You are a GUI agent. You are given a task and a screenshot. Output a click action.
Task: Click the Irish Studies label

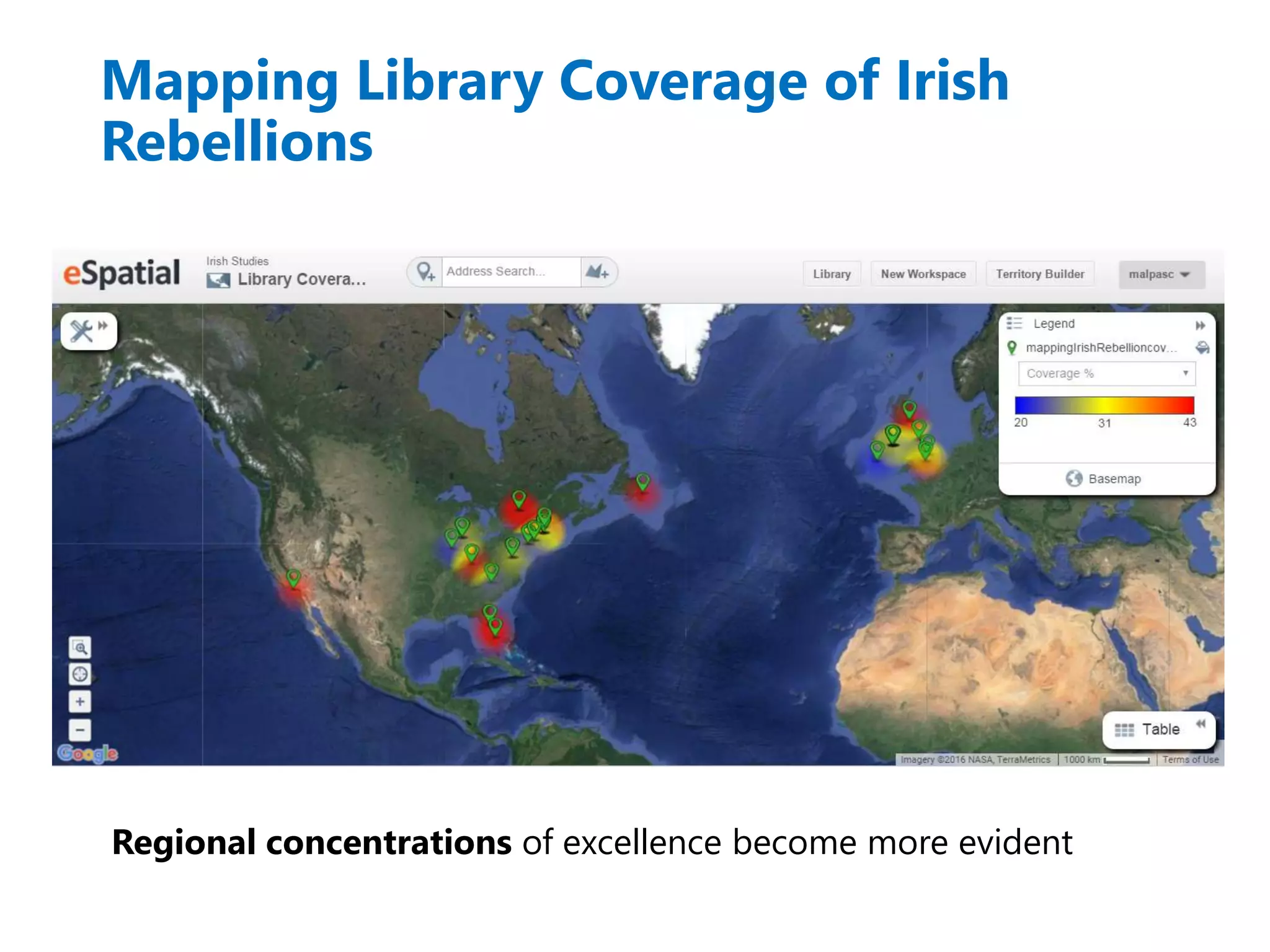click(238, 261)
